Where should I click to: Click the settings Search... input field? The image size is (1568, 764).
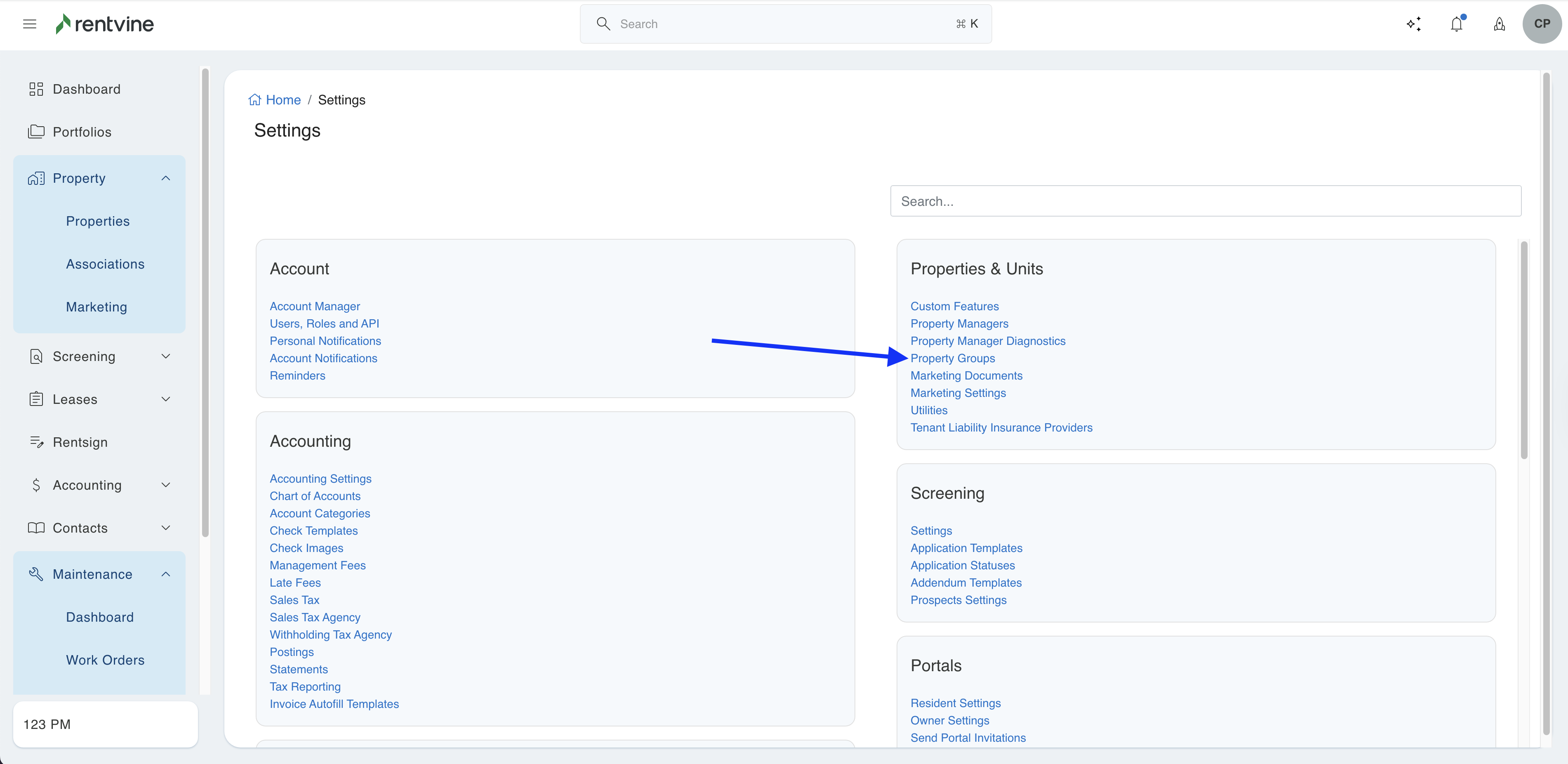coord(1205,201)
